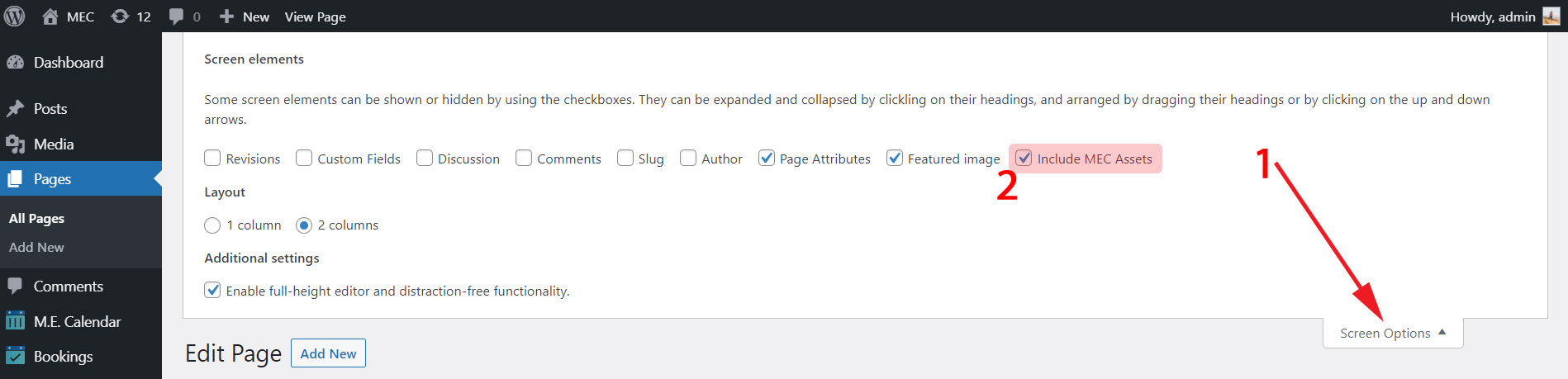The width and height of the screenshot is (1568, 379).
Task: Collapse the Screen Options panel
Action: point(1392,333)
